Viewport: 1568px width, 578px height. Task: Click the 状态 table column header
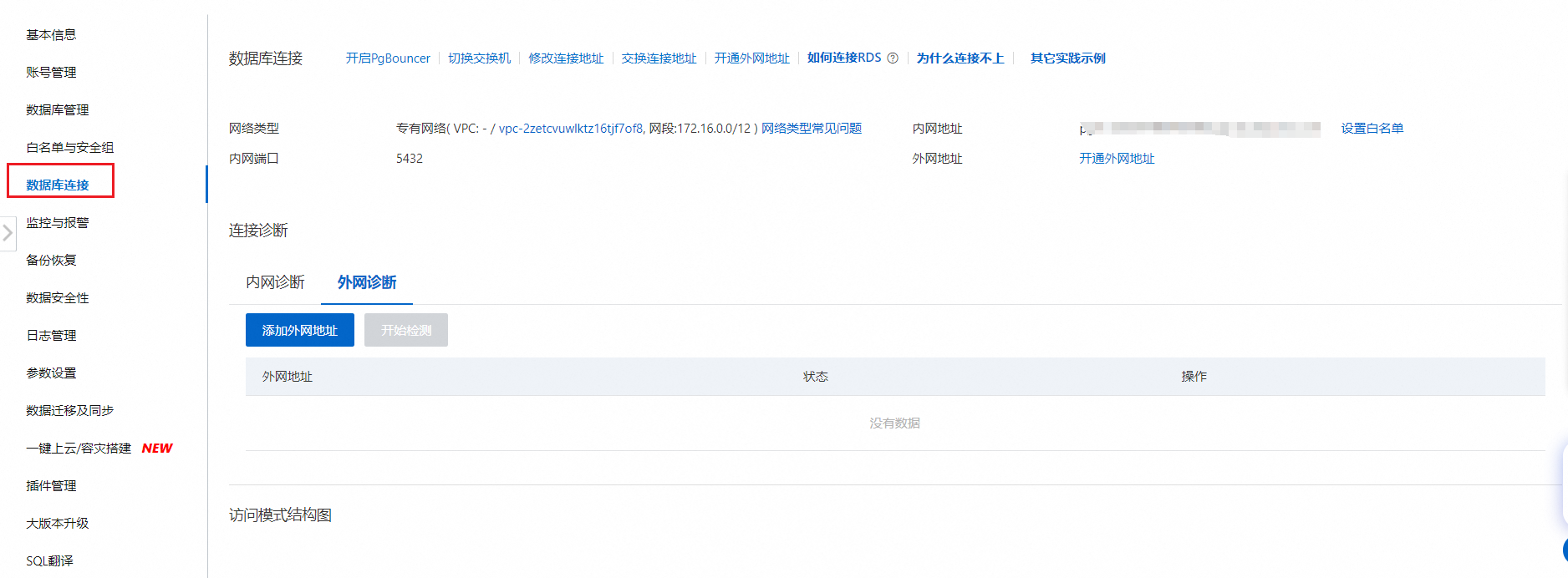coord(816,377)
